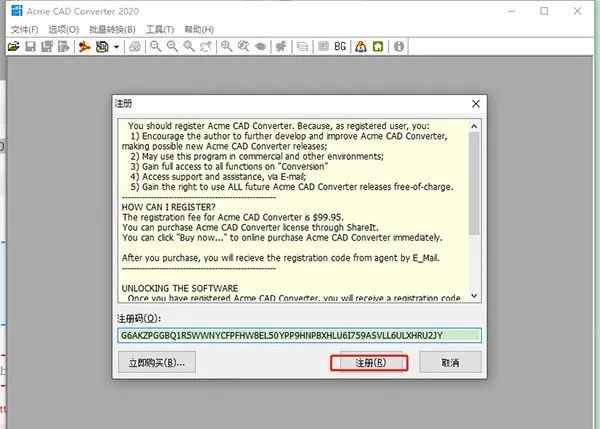The height and width of the screenshot is (429, 600).
Task: Click the zoom extents magnifier icon
Action: [x=227, y=47]
